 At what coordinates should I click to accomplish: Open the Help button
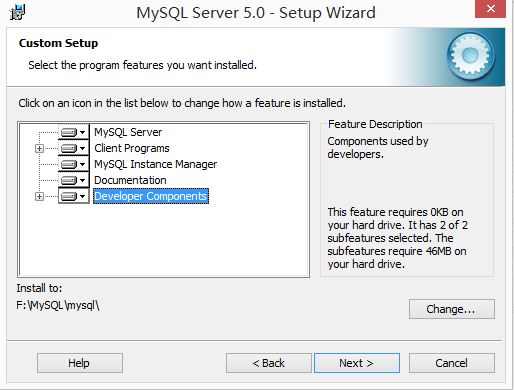(80, 363)
